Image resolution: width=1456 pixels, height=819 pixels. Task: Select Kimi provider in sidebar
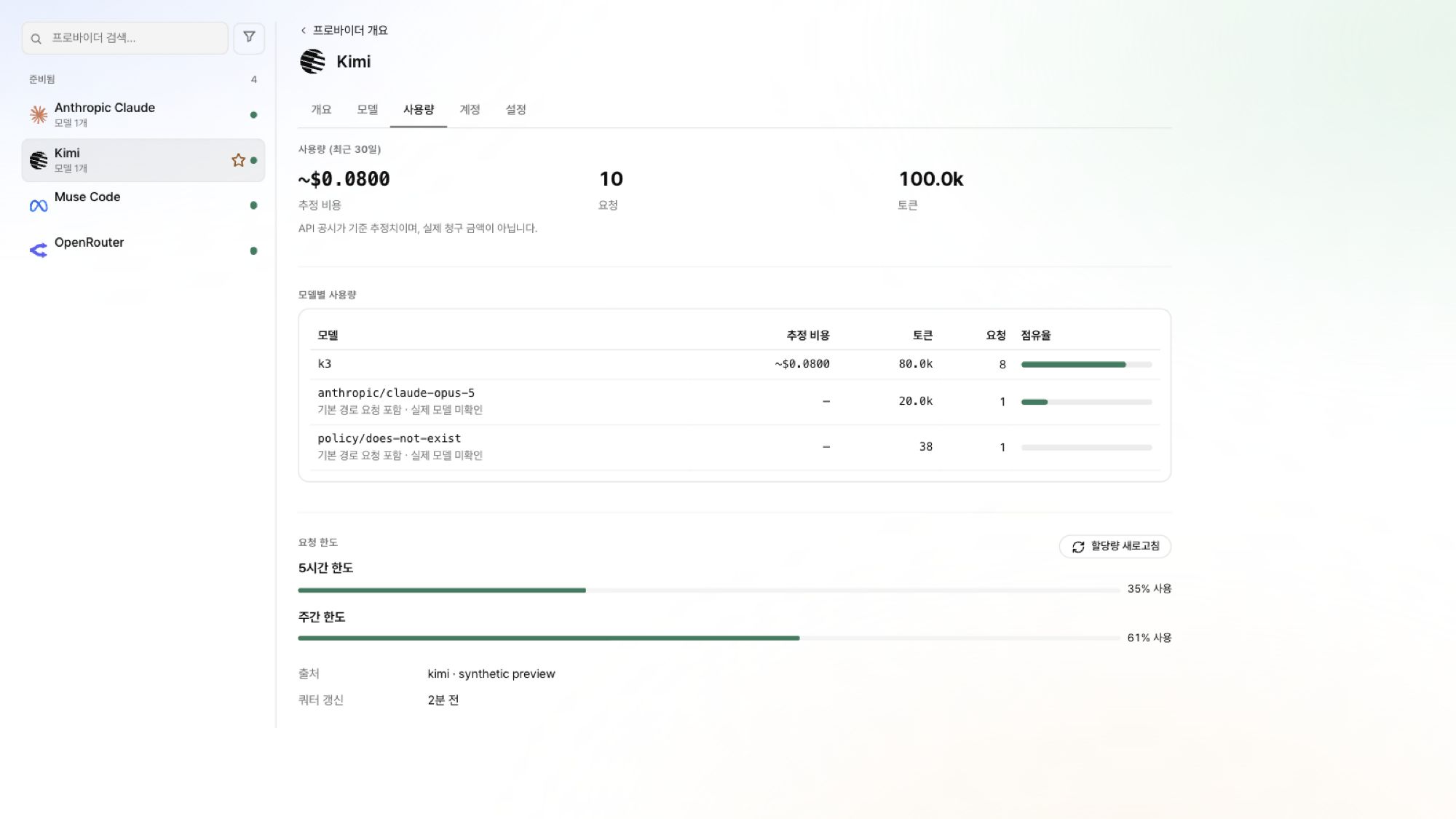point(143,160)
